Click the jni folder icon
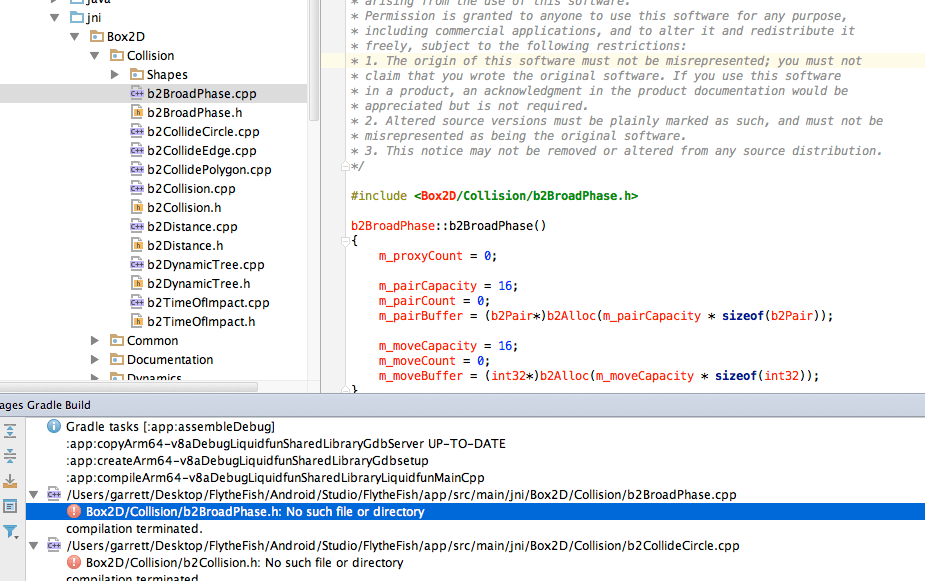Image resolution: width=925 pixels, height=581 pixels. point(77,18)
